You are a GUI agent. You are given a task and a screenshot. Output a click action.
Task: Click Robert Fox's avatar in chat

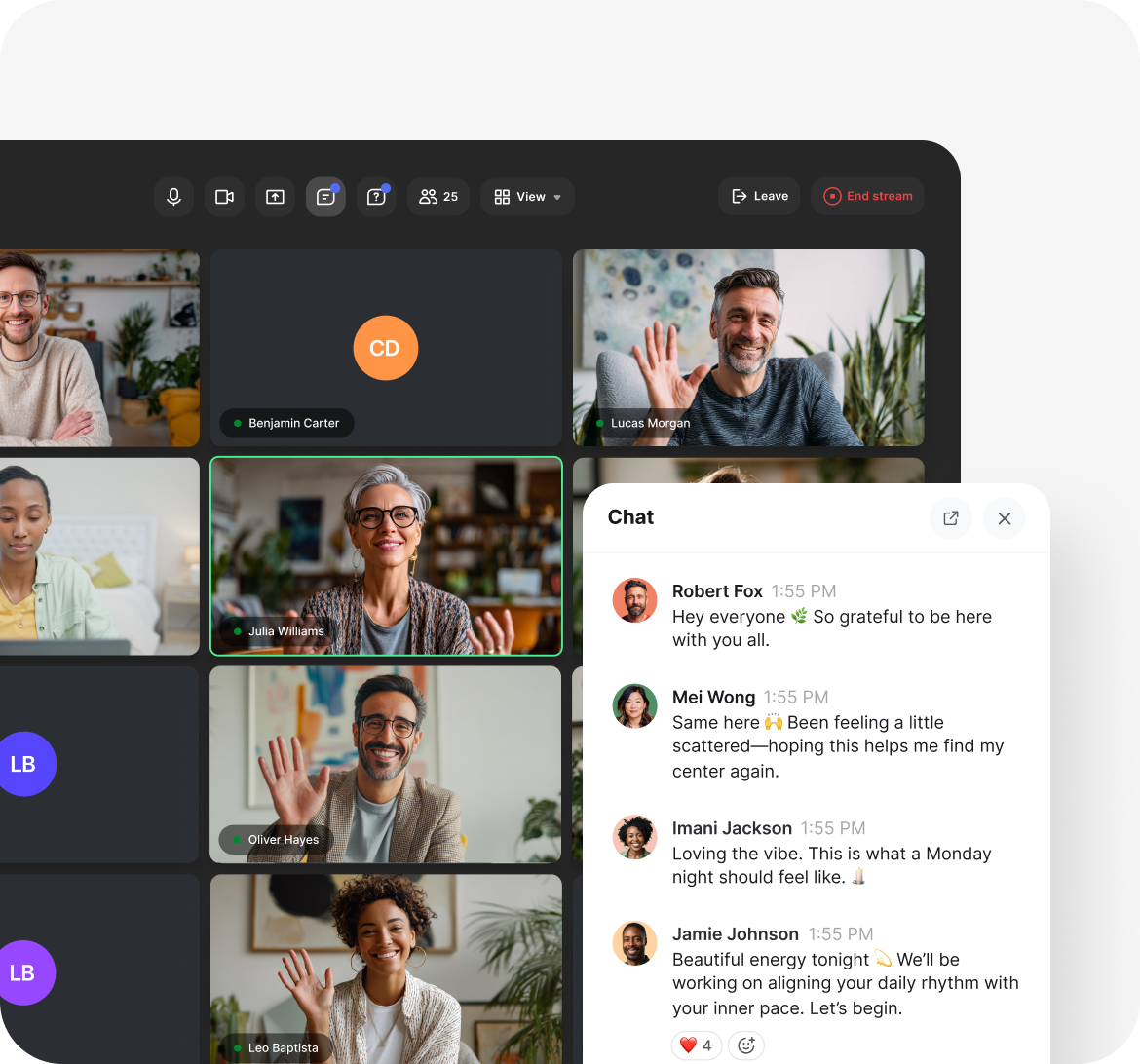634,600
